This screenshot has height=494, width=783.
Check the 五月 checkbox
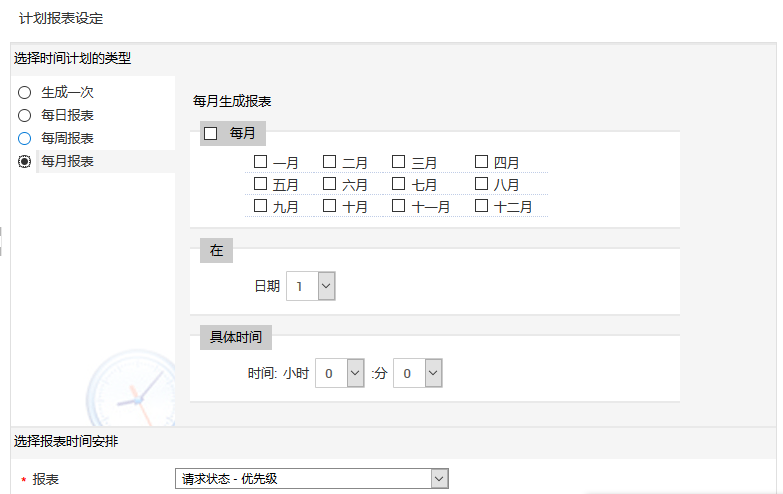(260, 184)
